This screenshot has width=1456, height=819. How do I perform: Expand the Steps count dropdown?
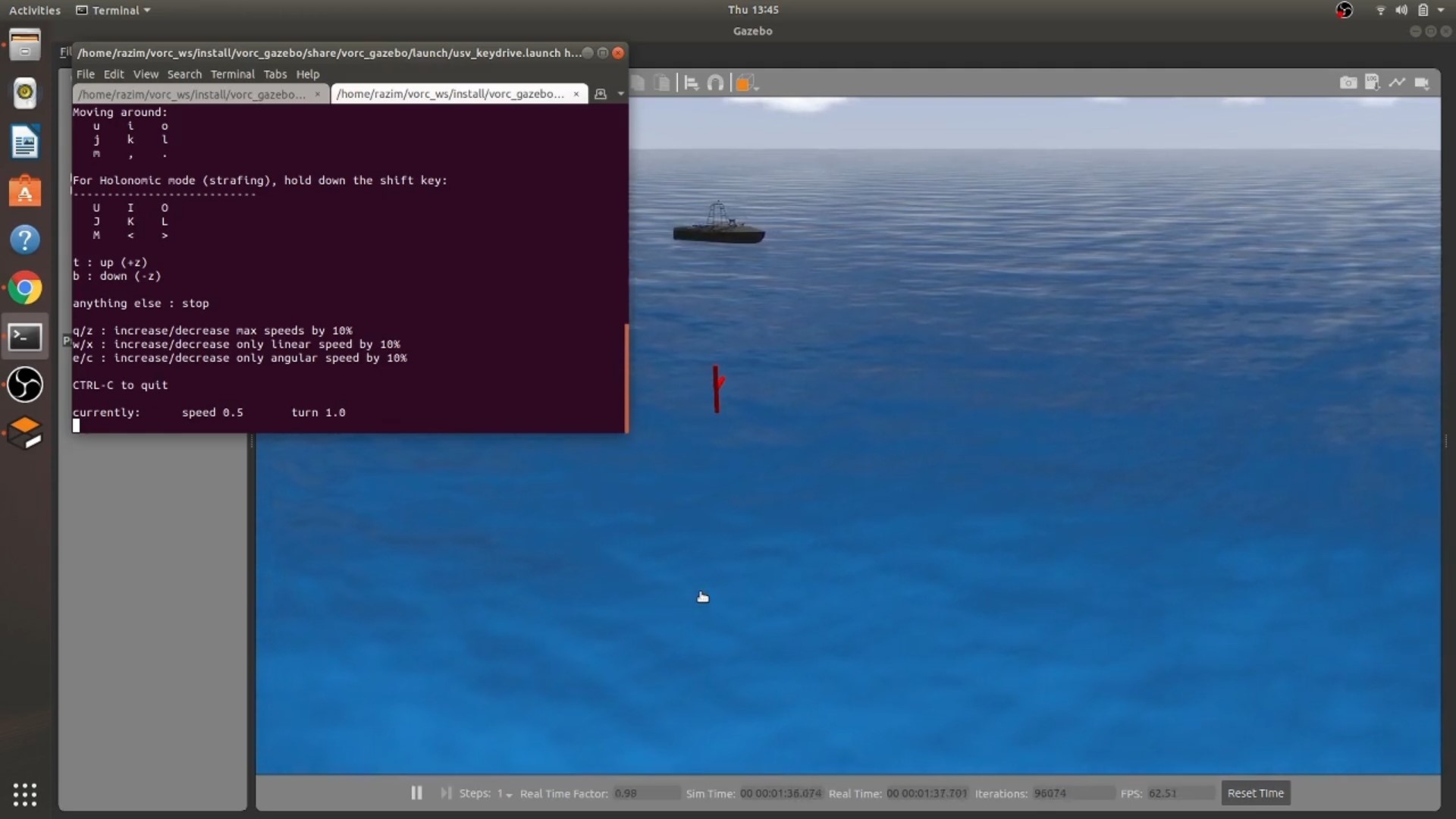504,793
